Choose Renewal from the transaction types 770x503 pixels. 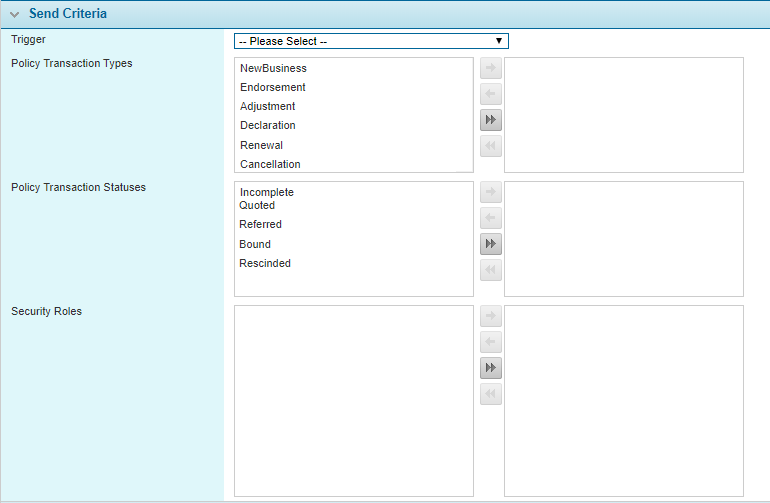[x=261, y=145]
